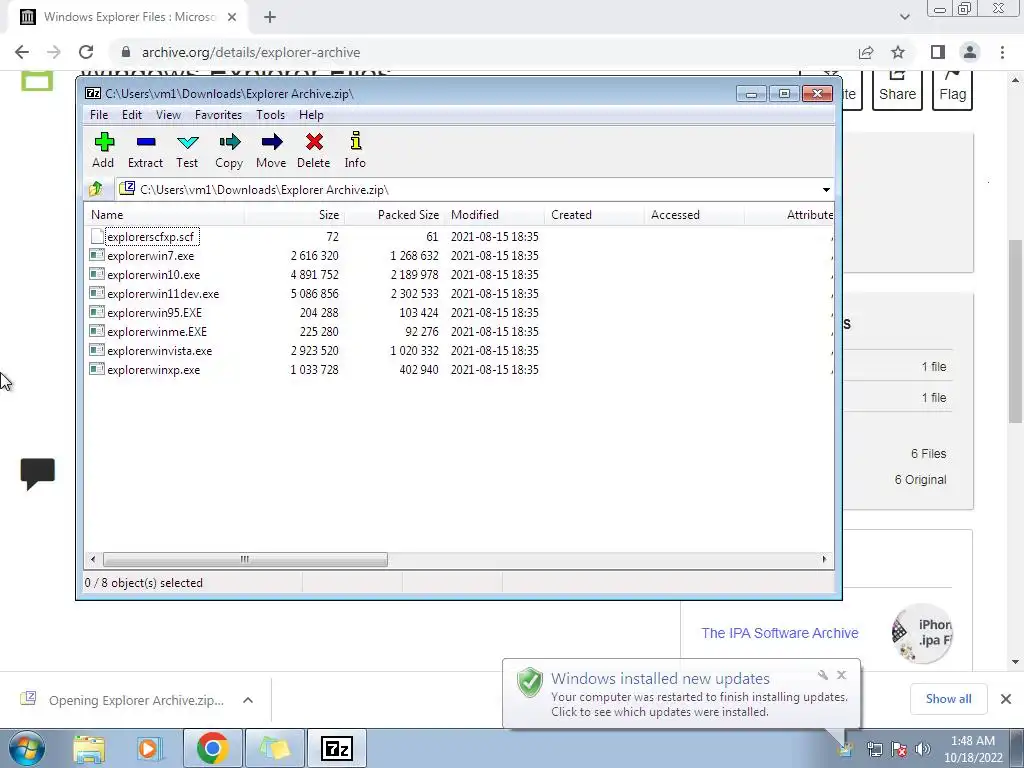Image resolution: width=1024 pixels, height=768 pixels.
Task: Open the Chrome three-dot menu
Action: tap(1002, 52)
